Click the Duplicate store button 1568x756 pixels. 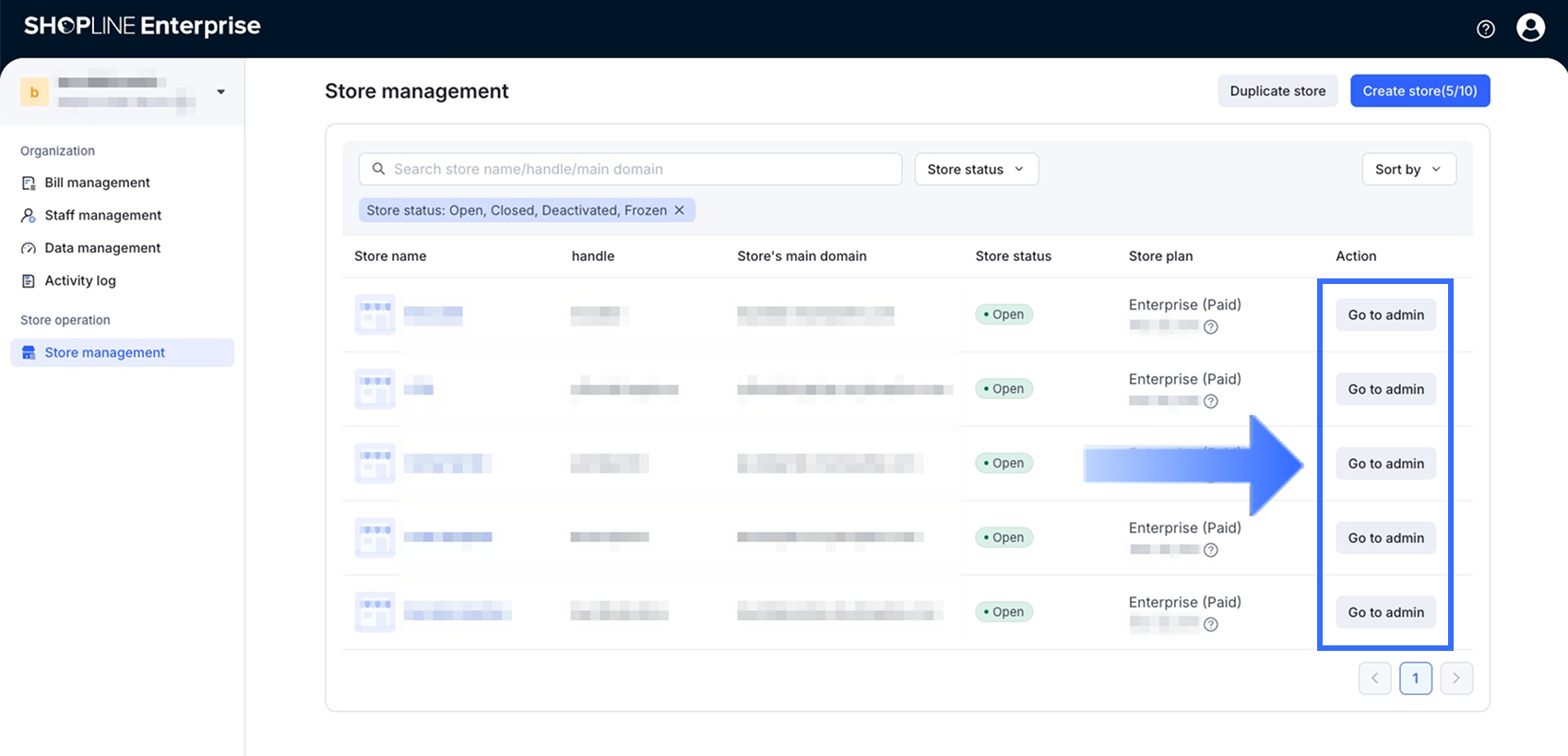coord(1277,90)
